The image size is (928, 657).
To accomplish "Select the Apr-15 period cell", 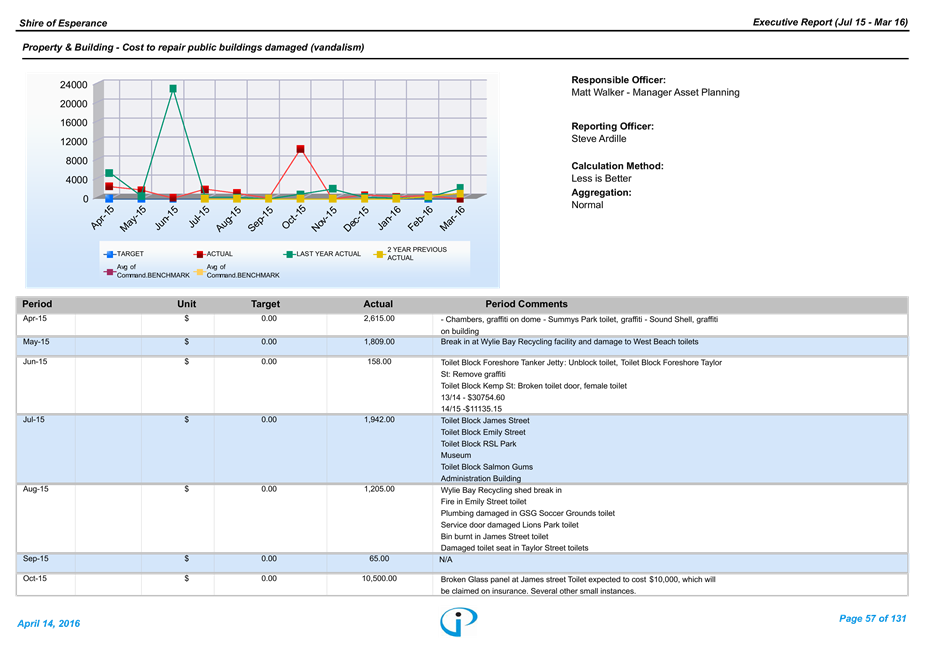I will 35,318.
